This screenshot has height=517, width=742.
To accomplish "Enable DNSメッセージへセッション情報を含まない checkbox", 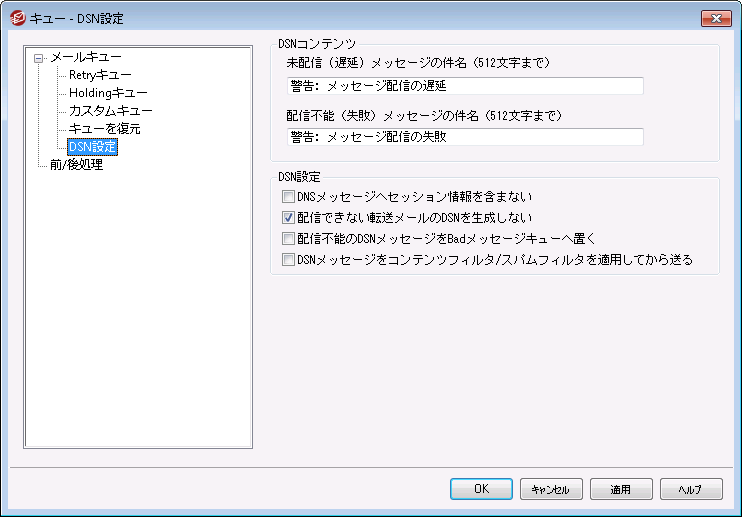I will 289,197.
